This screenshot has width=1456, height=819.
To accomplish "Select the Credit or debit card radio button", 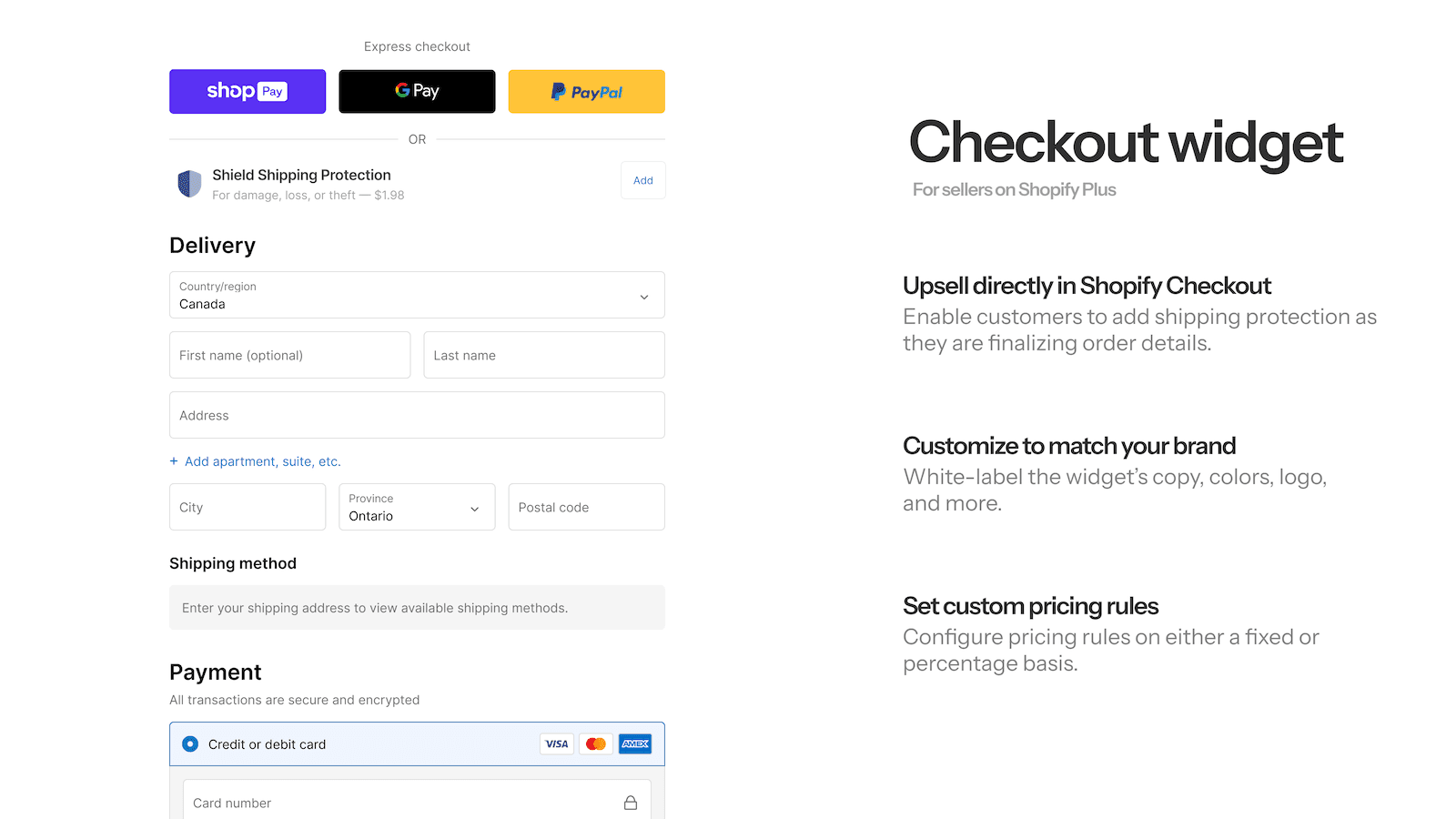I will tap(190, 744).
